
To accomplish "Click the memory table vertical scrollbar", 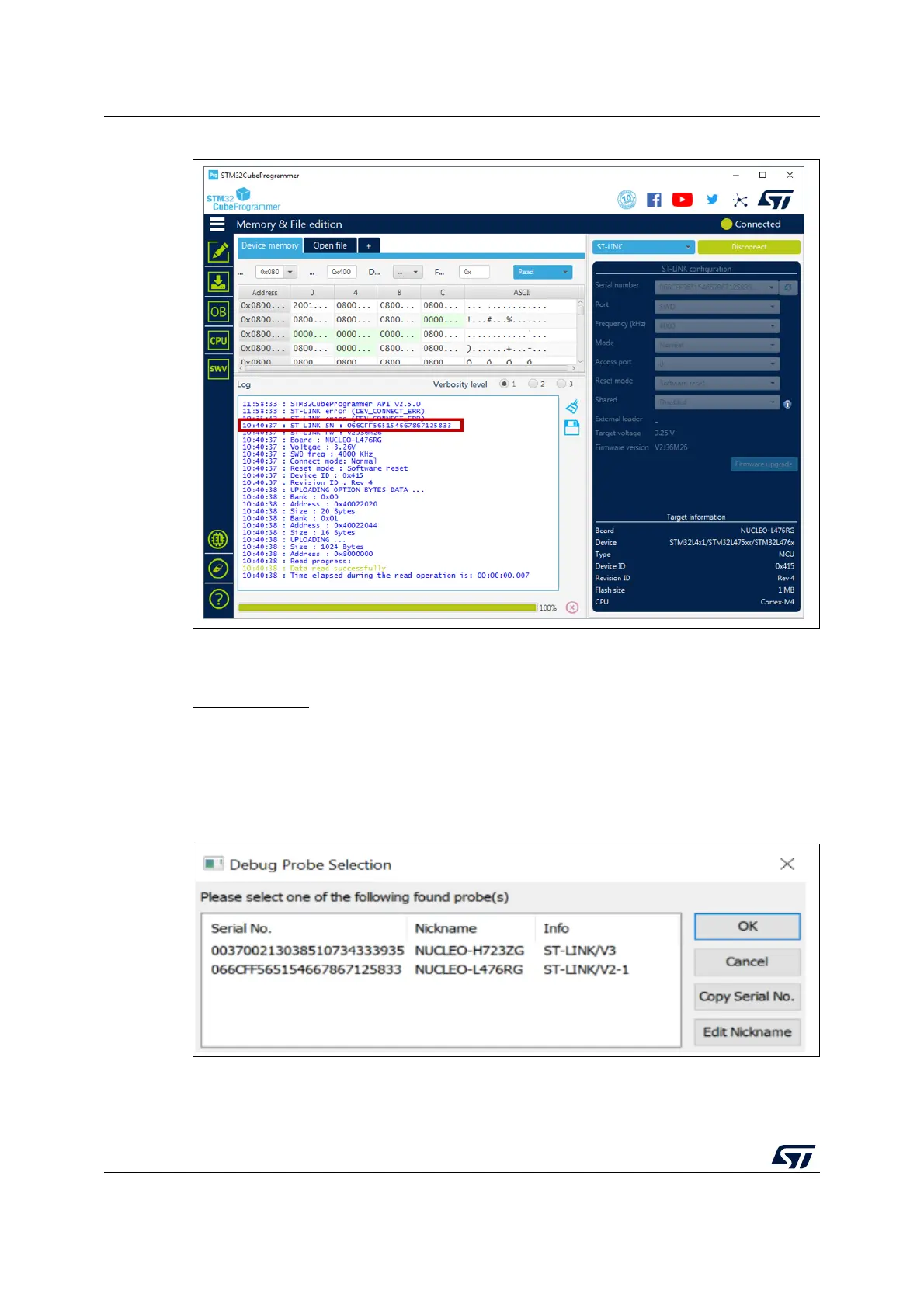I will (x=580, y=330).
